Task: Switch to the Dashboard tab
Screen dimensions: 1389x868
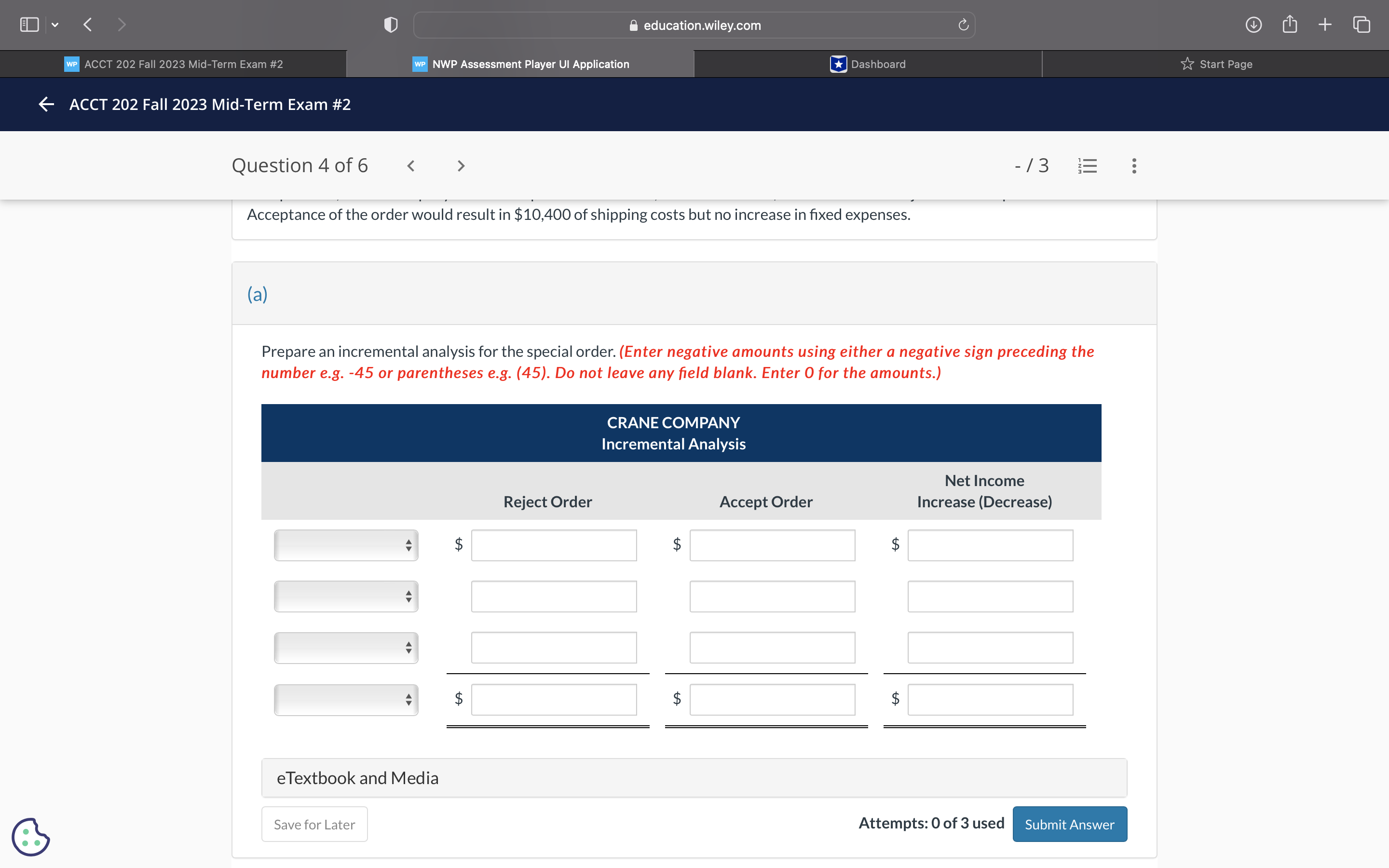Action: 868,64
